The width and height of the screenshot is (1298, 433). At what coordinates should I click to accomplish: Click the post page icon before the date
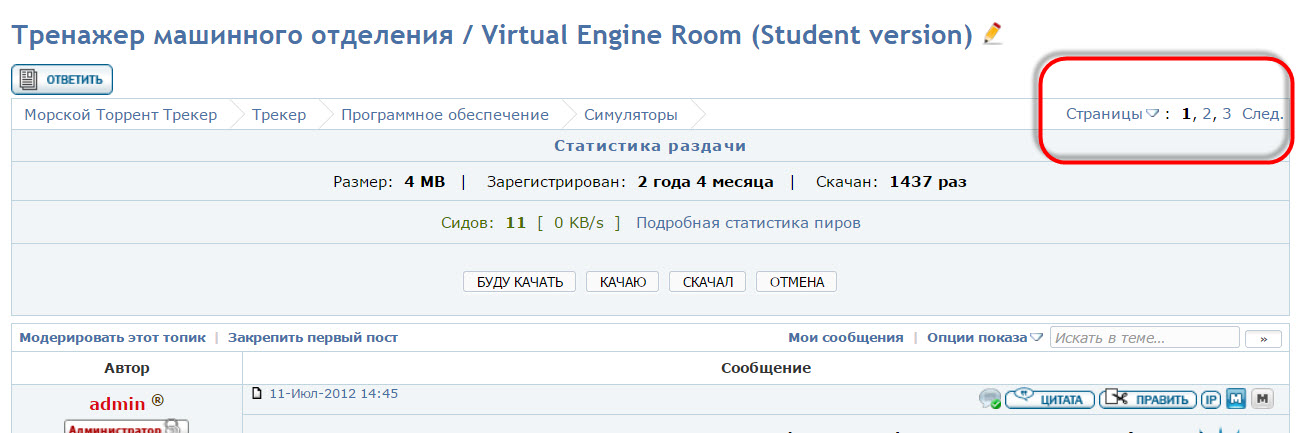256,394
